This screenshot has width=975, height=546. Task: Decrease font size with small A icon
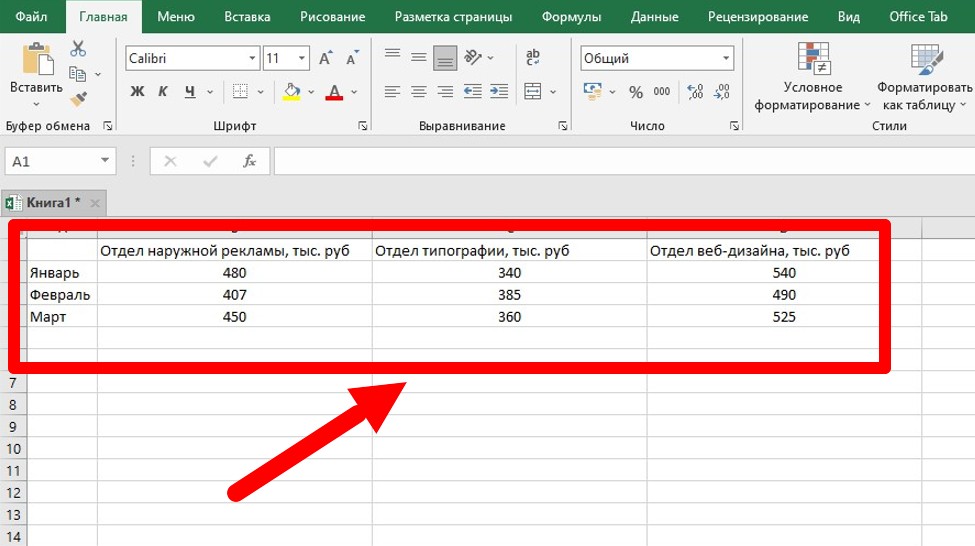(352, 58)
